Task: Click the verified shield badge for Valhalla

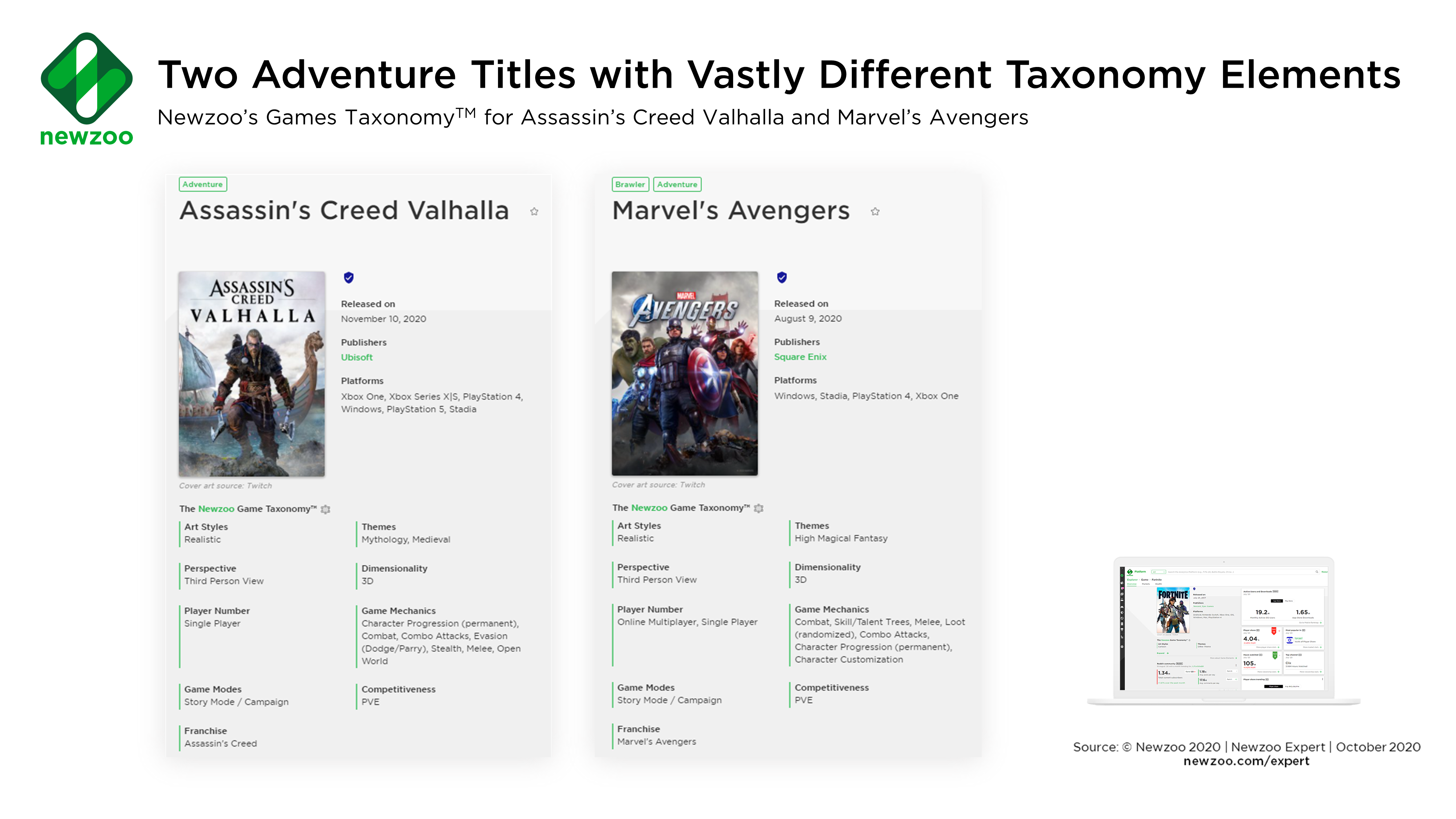Action: pyautogui.click(x=349, y=277)
